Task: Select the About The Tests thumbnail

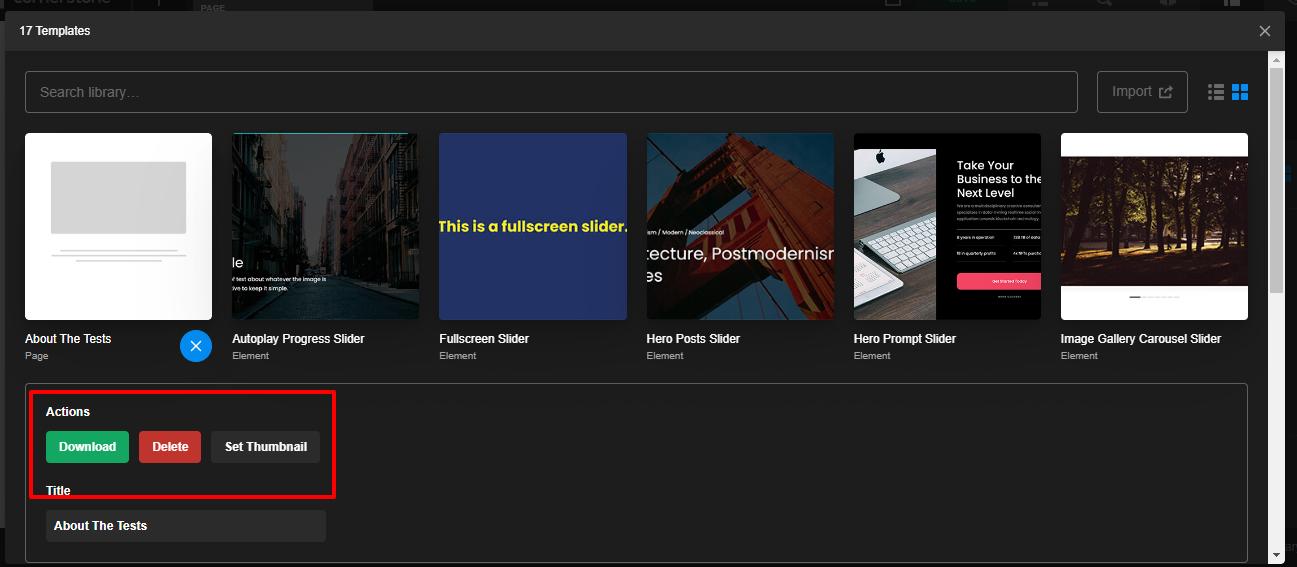Action: (x=118, y=226)
